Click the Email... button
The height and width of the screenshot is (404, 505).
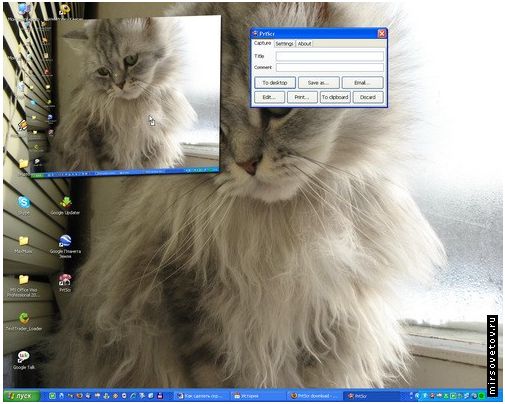[362, 83]
